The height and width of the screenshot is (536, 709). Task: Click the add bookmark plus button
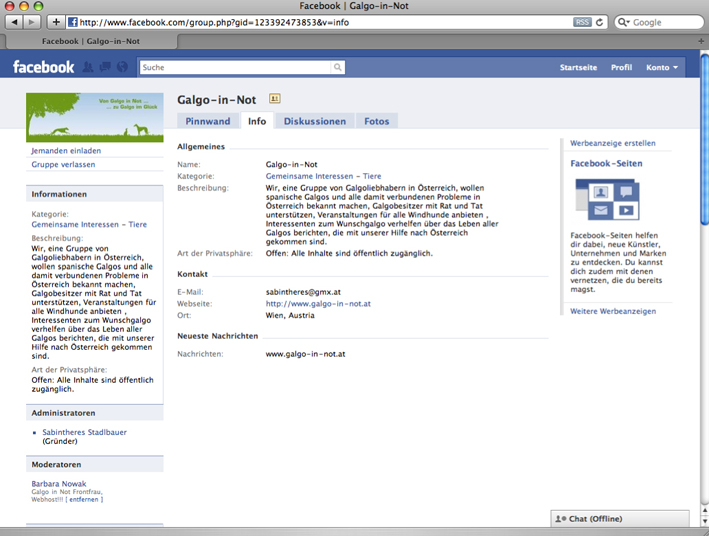point(56,22)
